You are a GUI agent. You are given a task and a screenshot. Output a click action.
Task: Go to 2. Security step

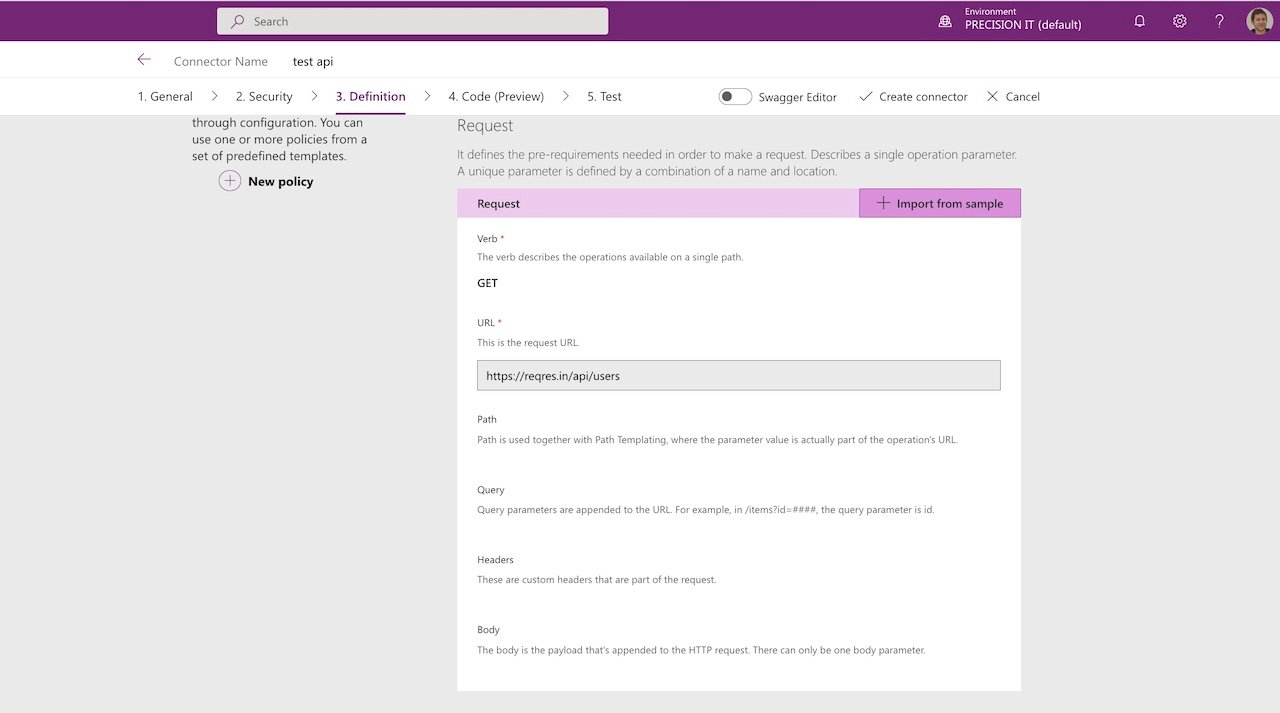coord(264,97)
